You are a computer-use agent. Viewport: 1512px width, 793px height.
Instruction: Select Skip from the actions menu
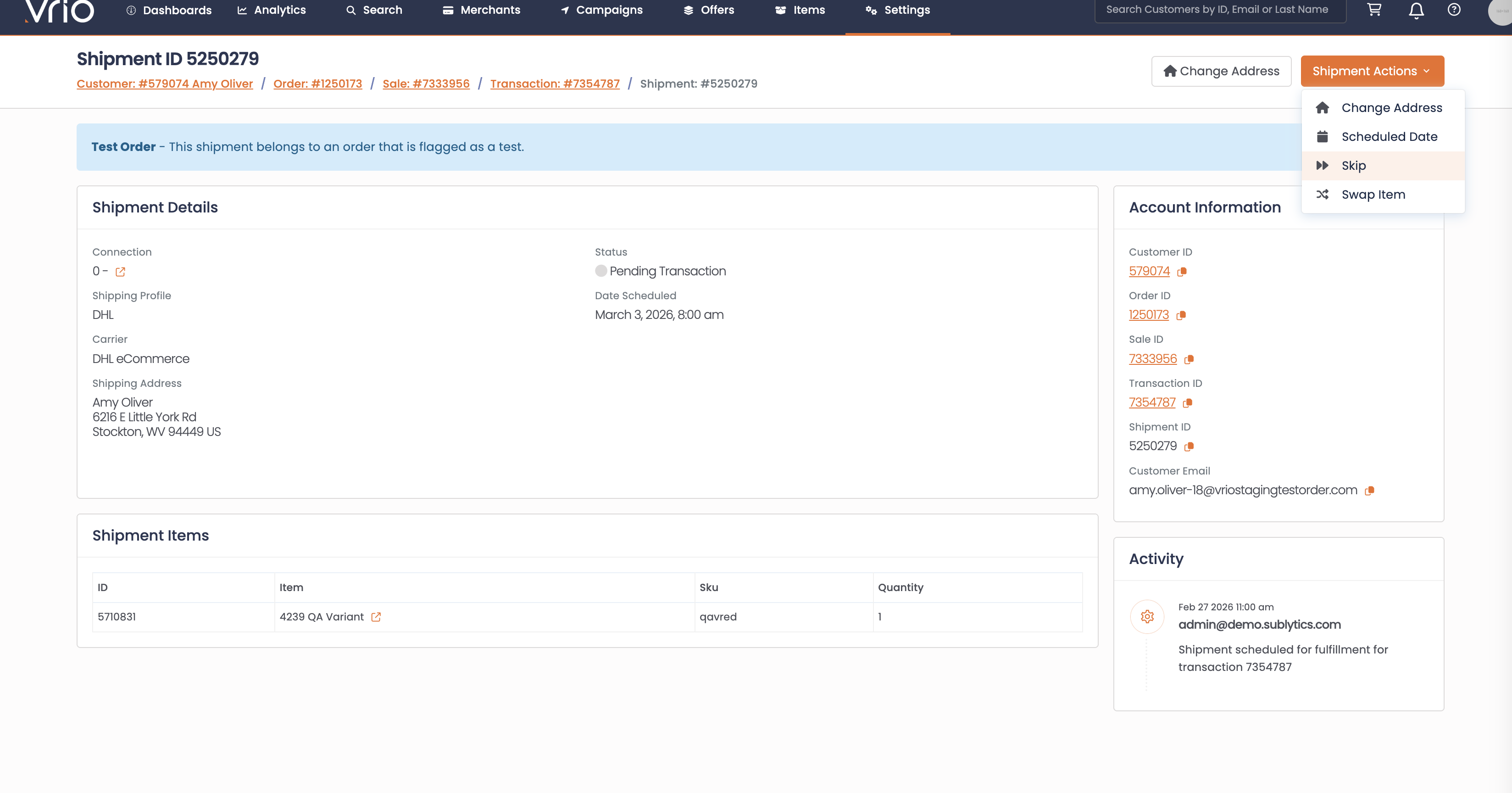coord(1353,166)
